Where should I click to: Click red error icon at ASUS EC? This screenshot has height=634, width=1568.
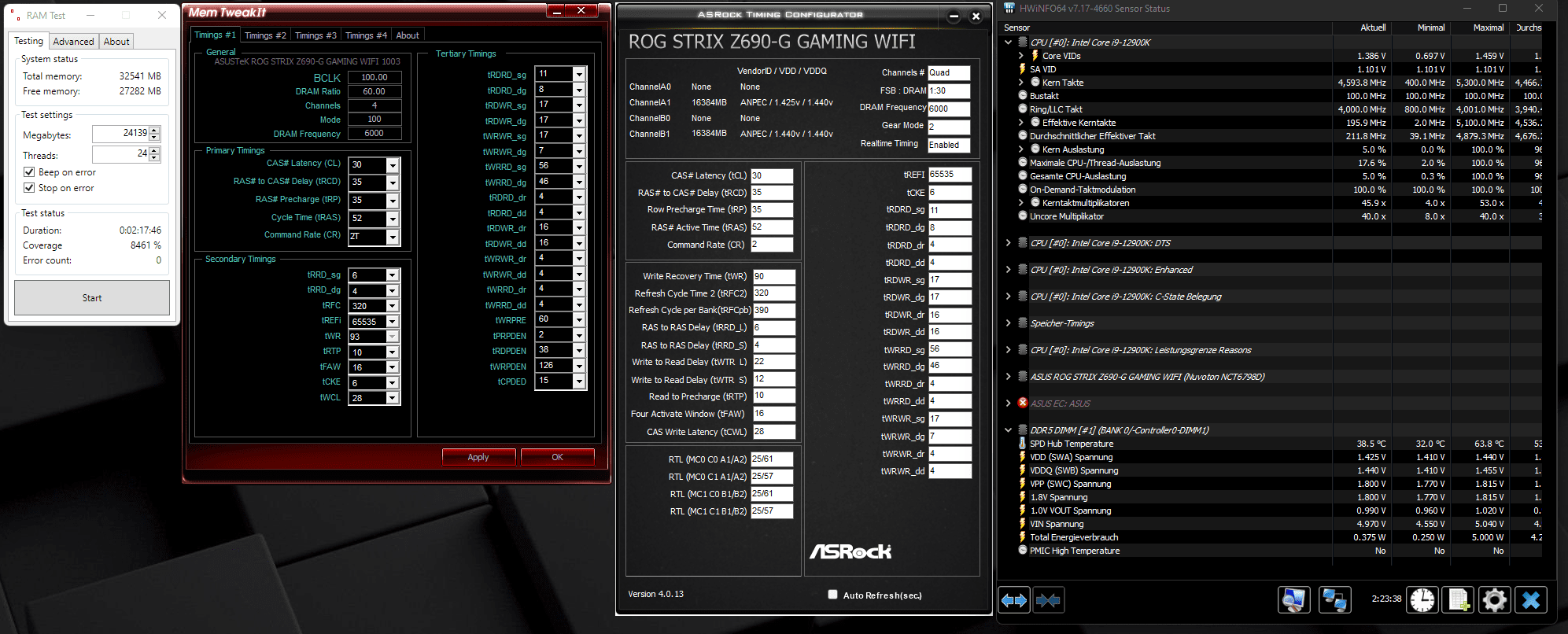click(1023, 403)
